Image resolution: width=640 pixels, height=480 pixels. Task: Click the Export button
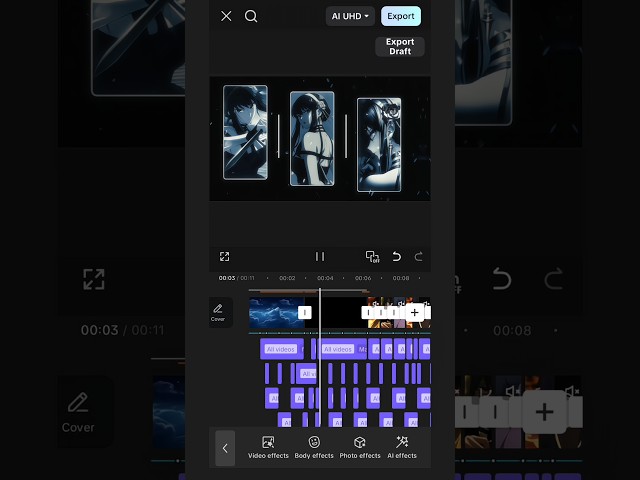tap(401, 16)
